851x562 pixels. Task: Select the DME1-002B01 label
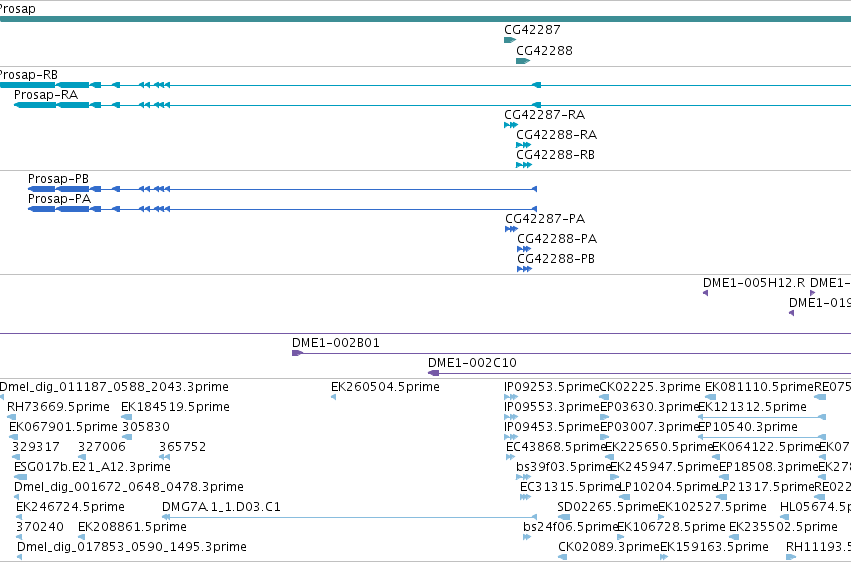(x=336, y=343)
